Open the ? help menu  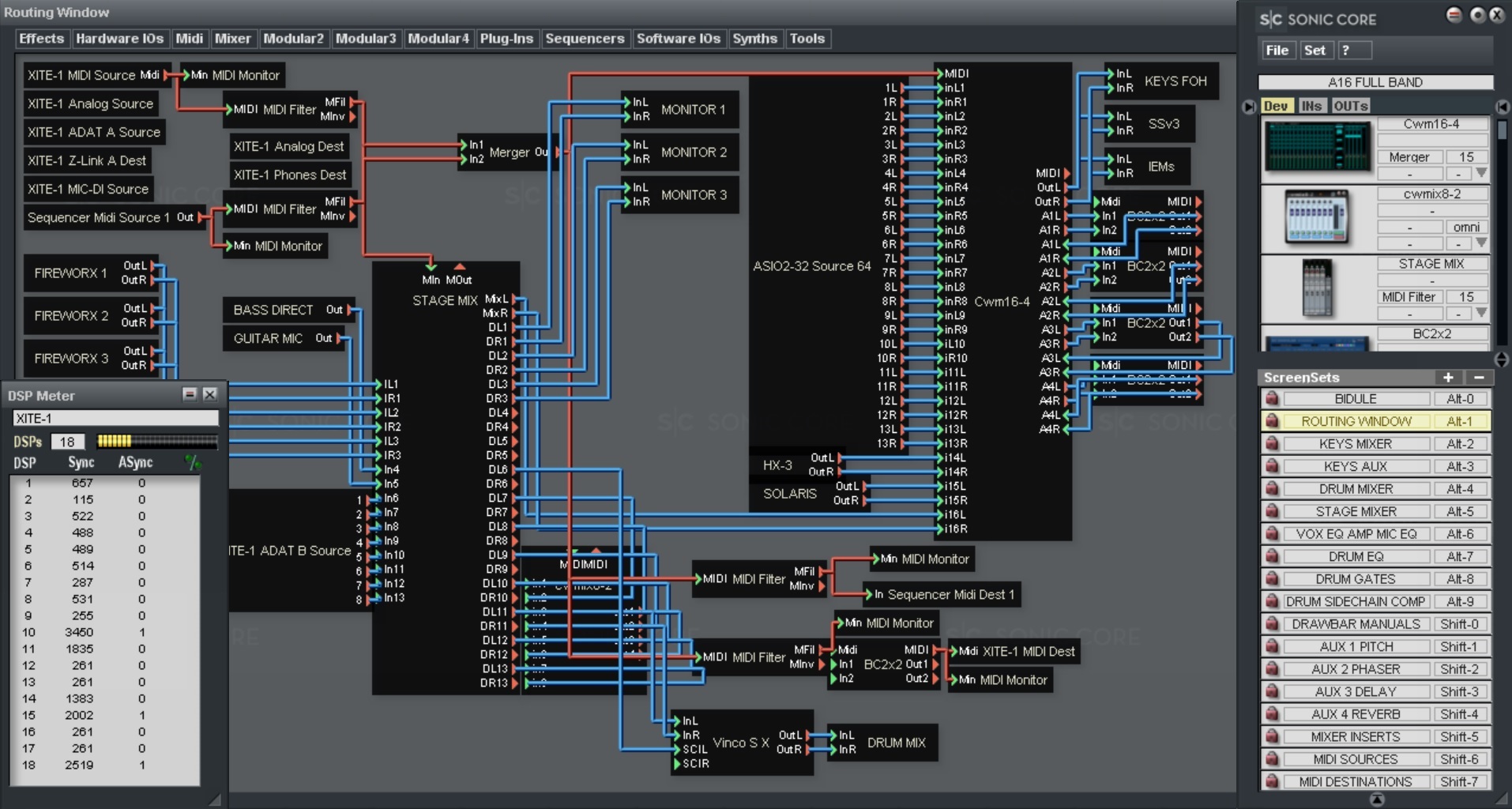click(1354, 51)
